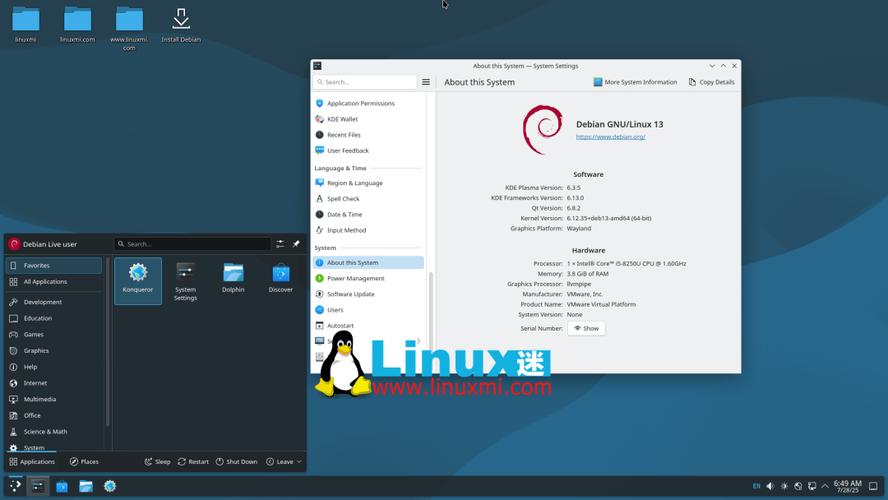The image size is (888, 500).
Task: Select the All Applications category
Action: pyautogui.click(x=54, y=281)
